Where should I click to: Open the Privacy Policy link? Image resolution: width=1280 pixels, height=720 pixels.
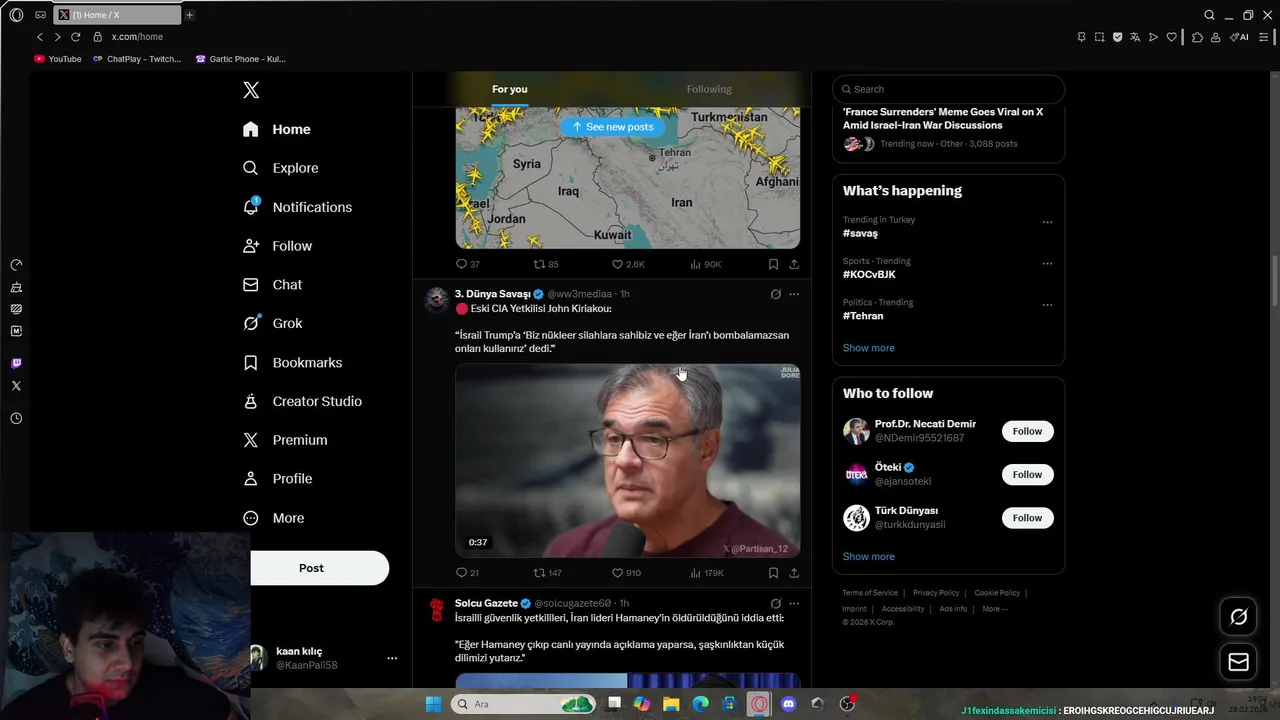pyautogui.click(x=936, y=593)
